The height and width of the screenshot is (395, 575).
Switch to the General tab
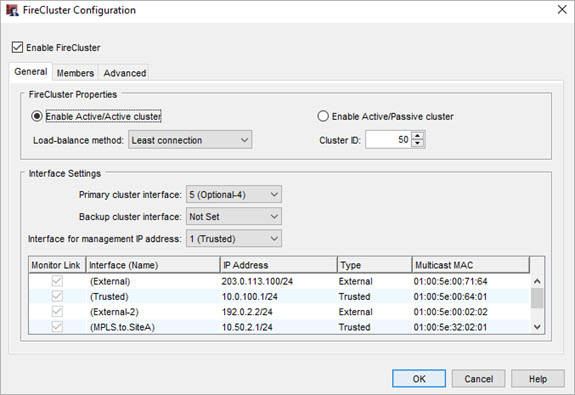click(31, 72)
